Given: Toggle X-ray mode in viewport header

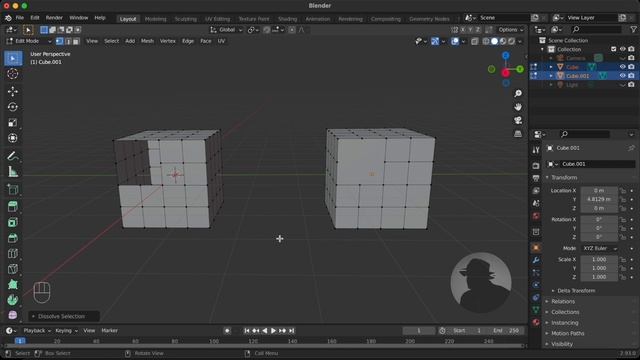Looking at the screenshot, I should click(474, 41).
